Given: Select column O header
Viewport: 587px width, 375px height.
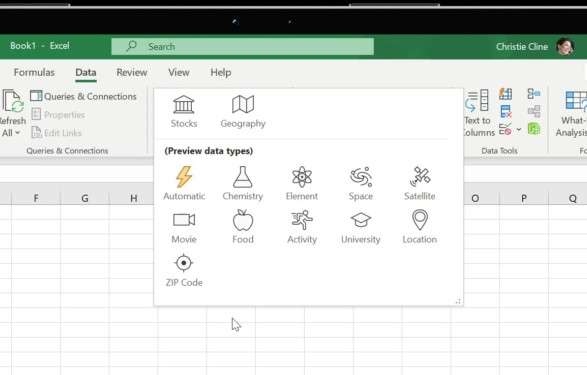Looking at the screenshot, I should pos(475,198).
